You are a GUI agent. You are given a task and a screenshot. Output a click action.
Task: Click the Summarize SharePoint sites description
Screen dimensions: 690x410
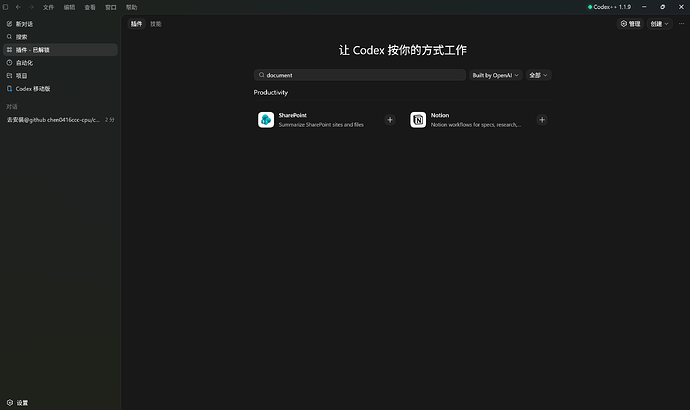(321, 125)
